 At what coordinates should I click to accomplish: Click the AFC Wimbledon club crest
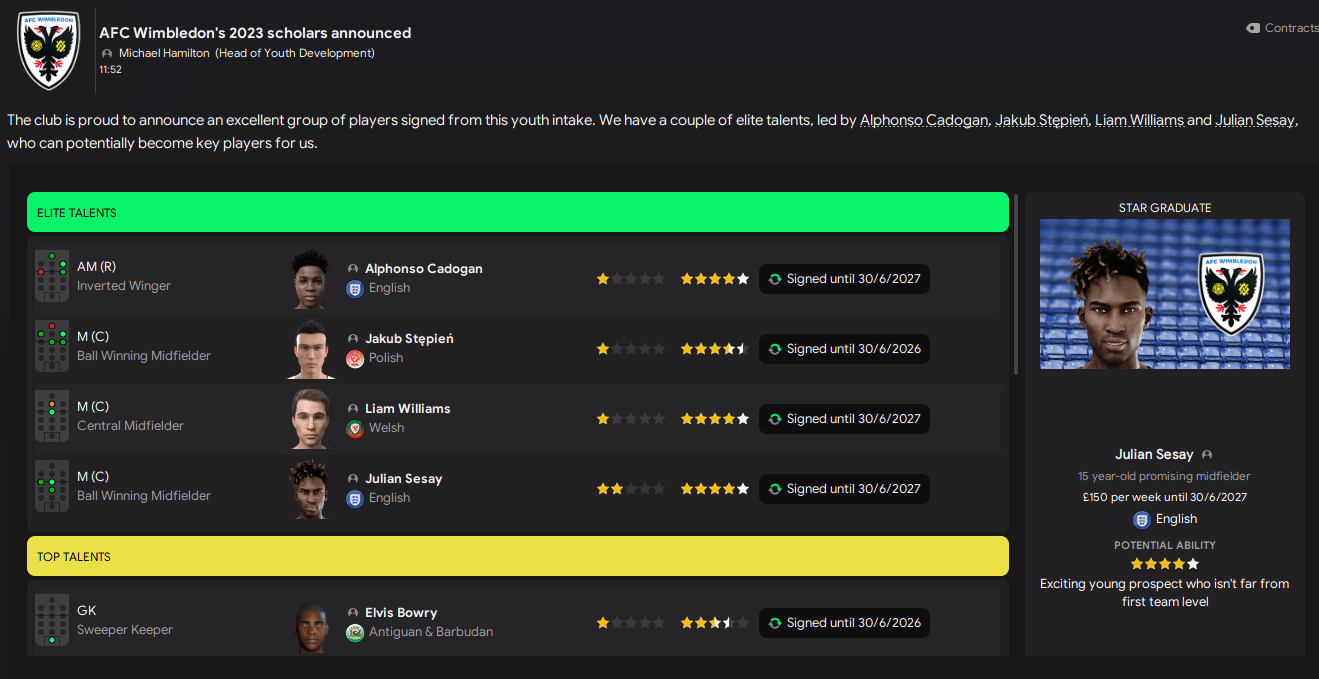pyautogui.click(x=48, y=49)
